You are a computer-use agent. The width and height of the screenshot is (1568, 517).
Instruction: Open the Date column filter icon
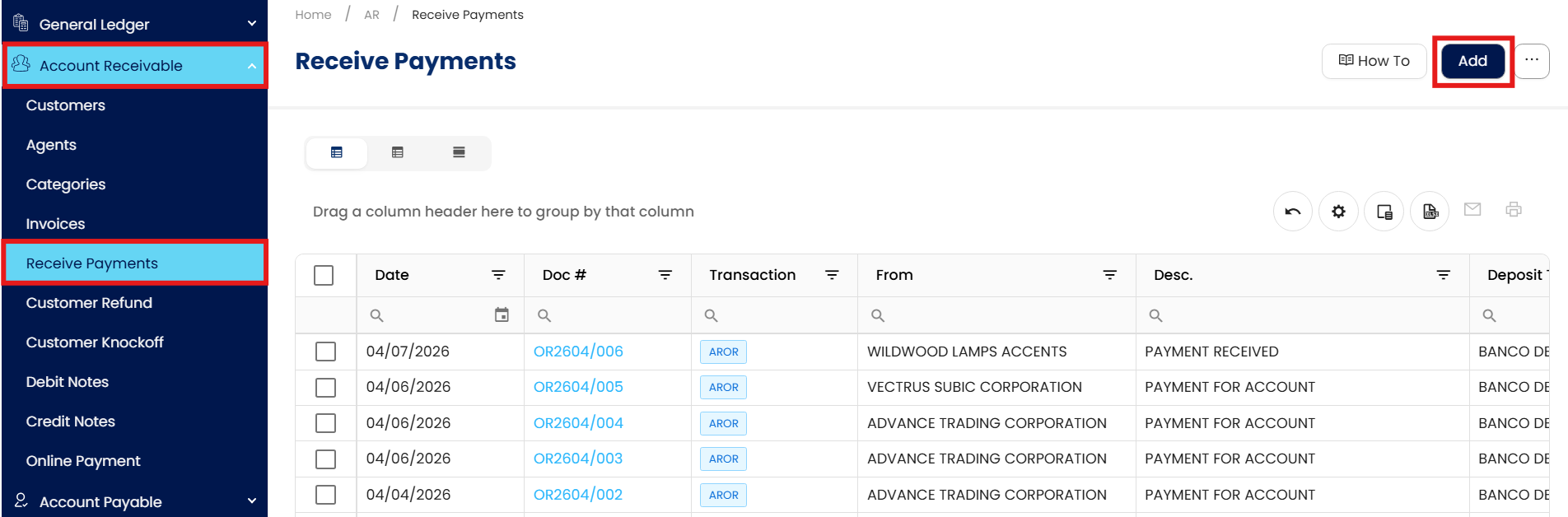(x=498, y=275)
